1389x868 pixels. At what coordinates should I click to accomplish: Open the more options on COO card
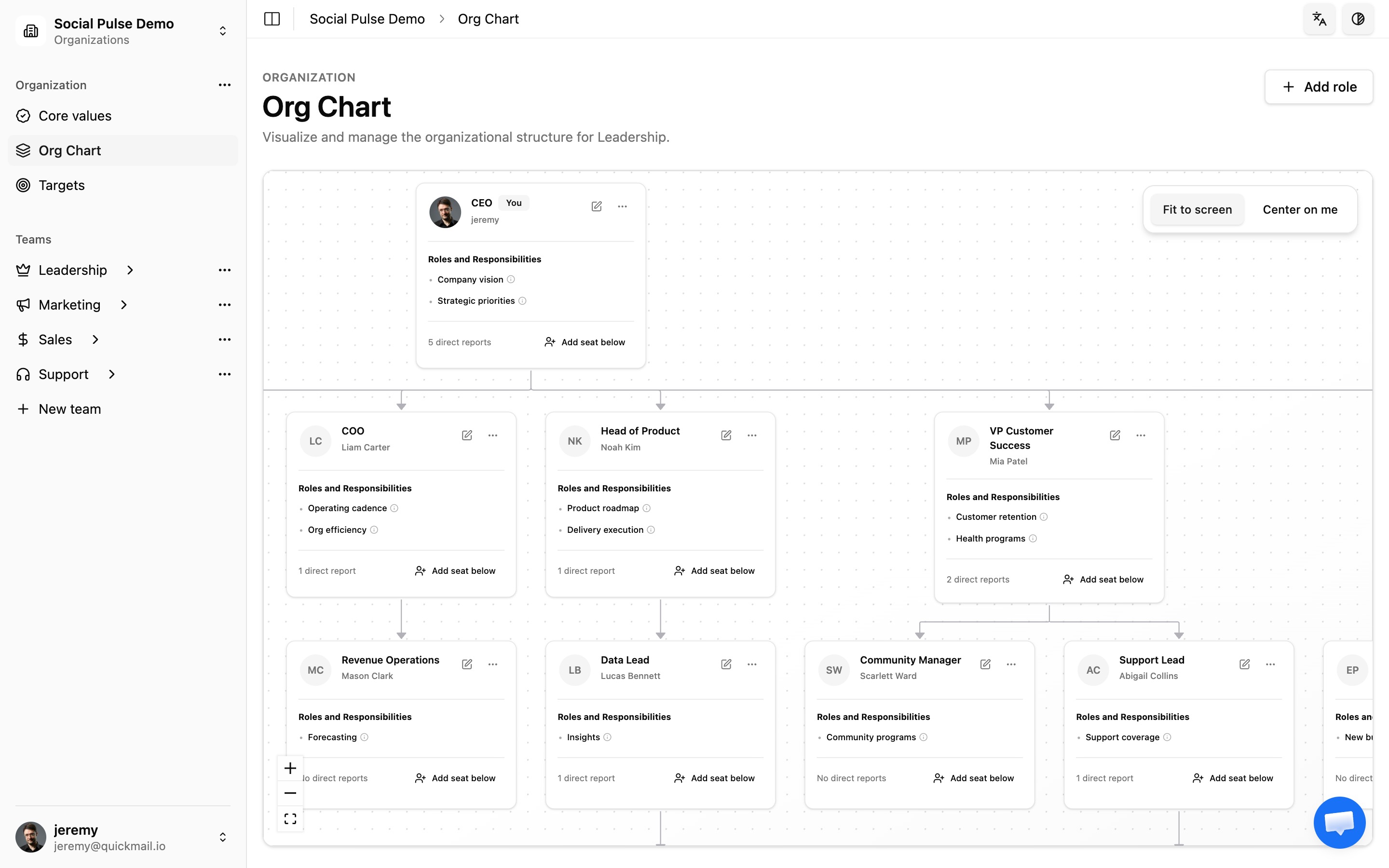(492, 435)
